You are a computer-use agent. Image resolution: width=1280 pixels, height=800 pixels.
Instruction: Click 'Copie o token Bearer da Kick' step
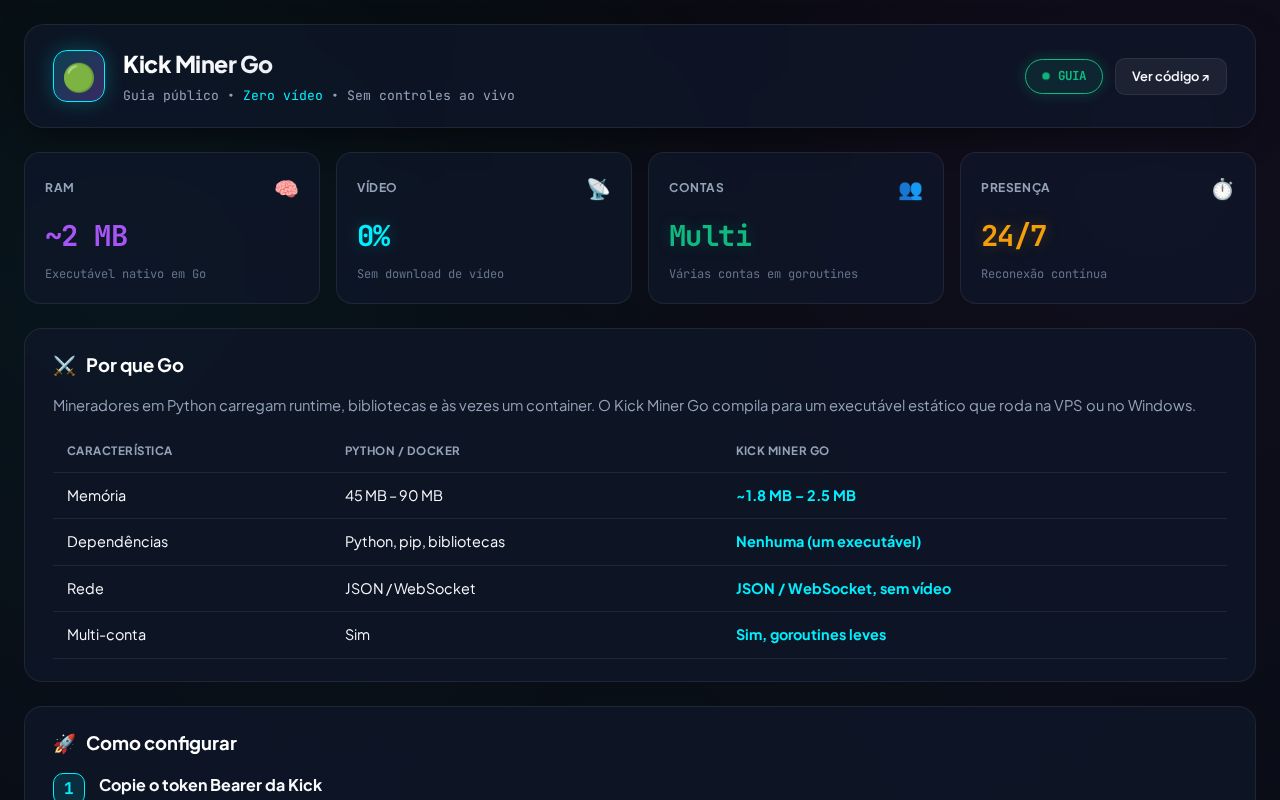point(210,785)
